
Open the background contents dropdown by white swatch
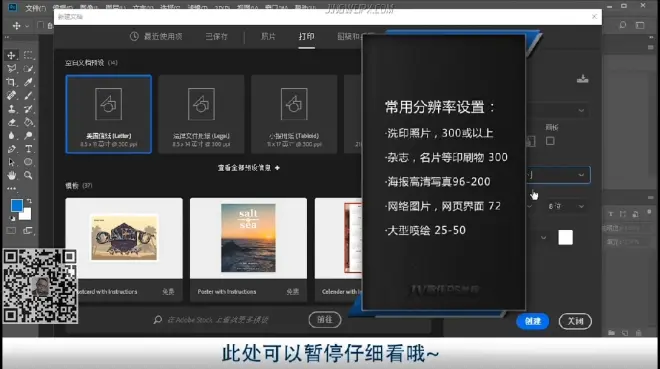click(543, 238)
